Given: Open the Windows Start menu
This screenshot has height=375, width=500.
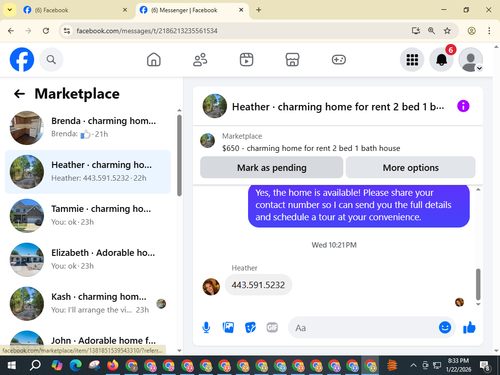Looking at the screenshot, I should (x=12, y=366).
